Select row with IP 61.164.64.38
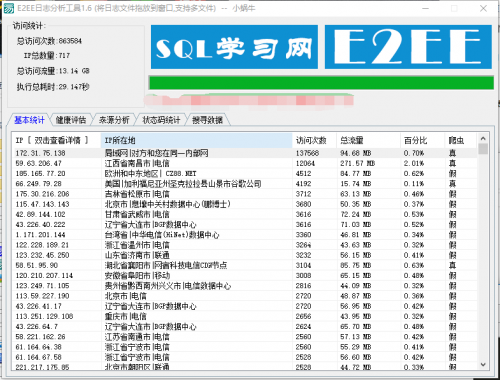 [245, 347]
